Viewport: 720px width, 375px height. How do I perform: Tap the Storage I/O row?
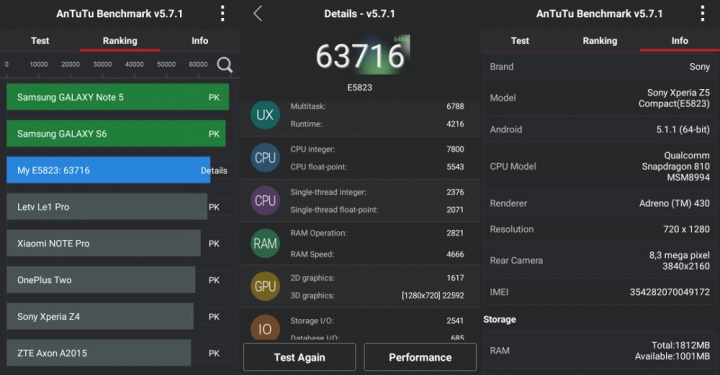click(377, 321)
